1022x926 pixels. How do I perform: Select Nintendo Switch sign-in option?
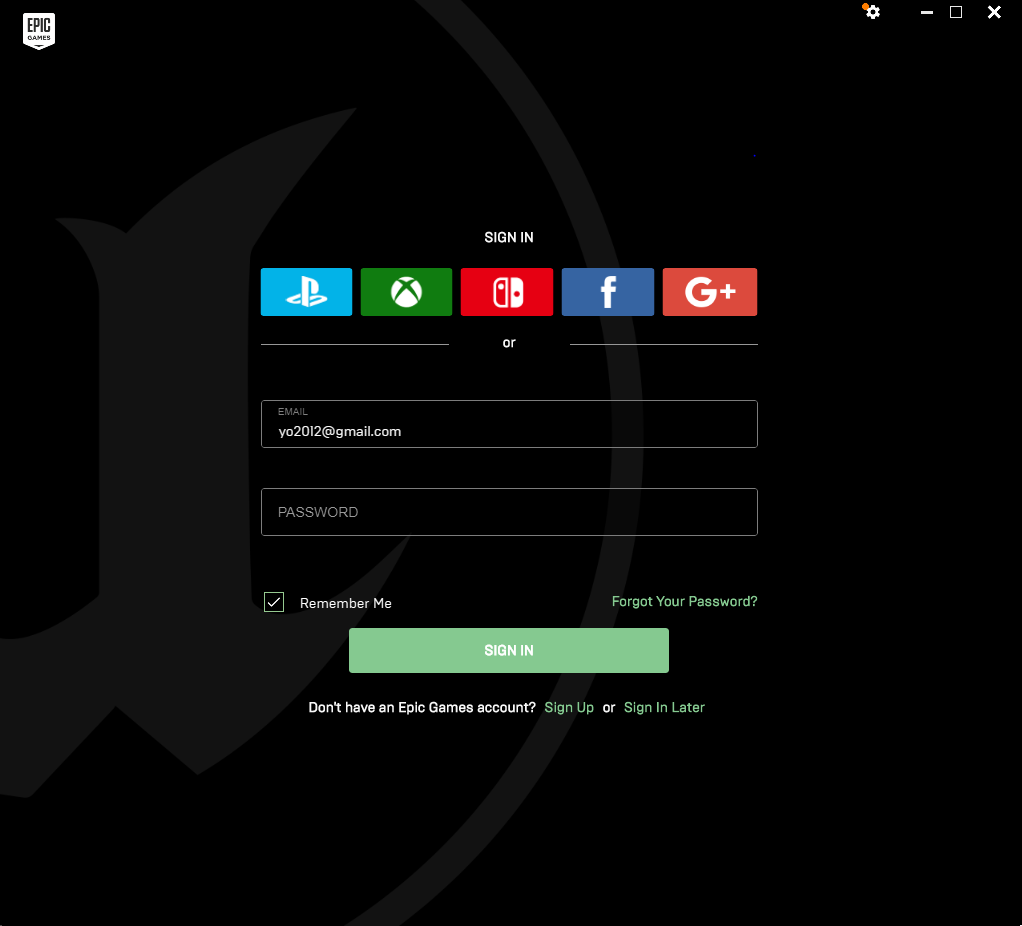(x=506, y=292)
